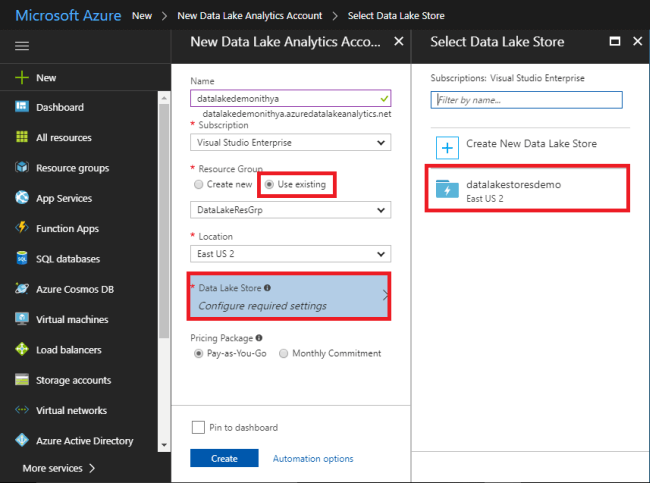The height and width of the screenshot is (483, 650).
Task: Open the Subscription dropdown
Action: click(290, 142)
